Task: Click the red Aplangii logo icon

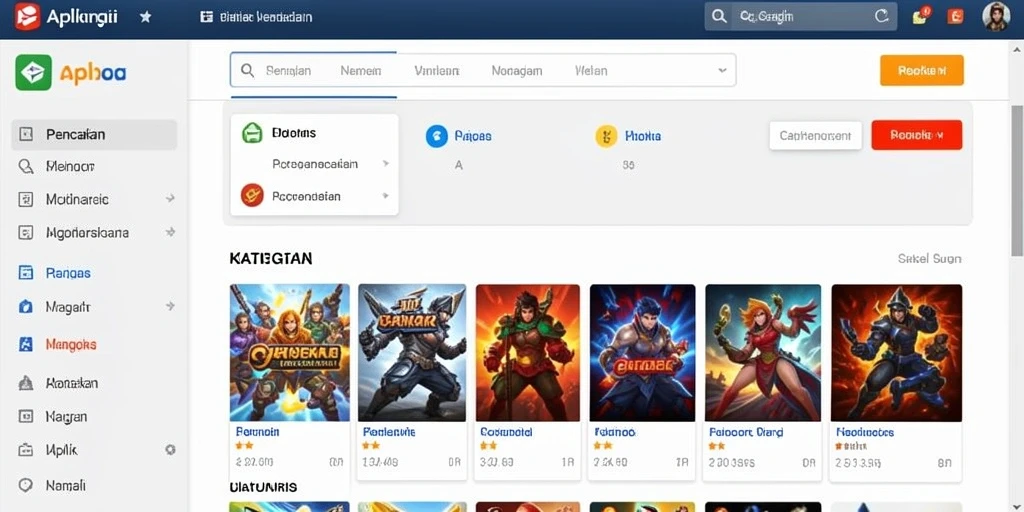Action: 27,16
